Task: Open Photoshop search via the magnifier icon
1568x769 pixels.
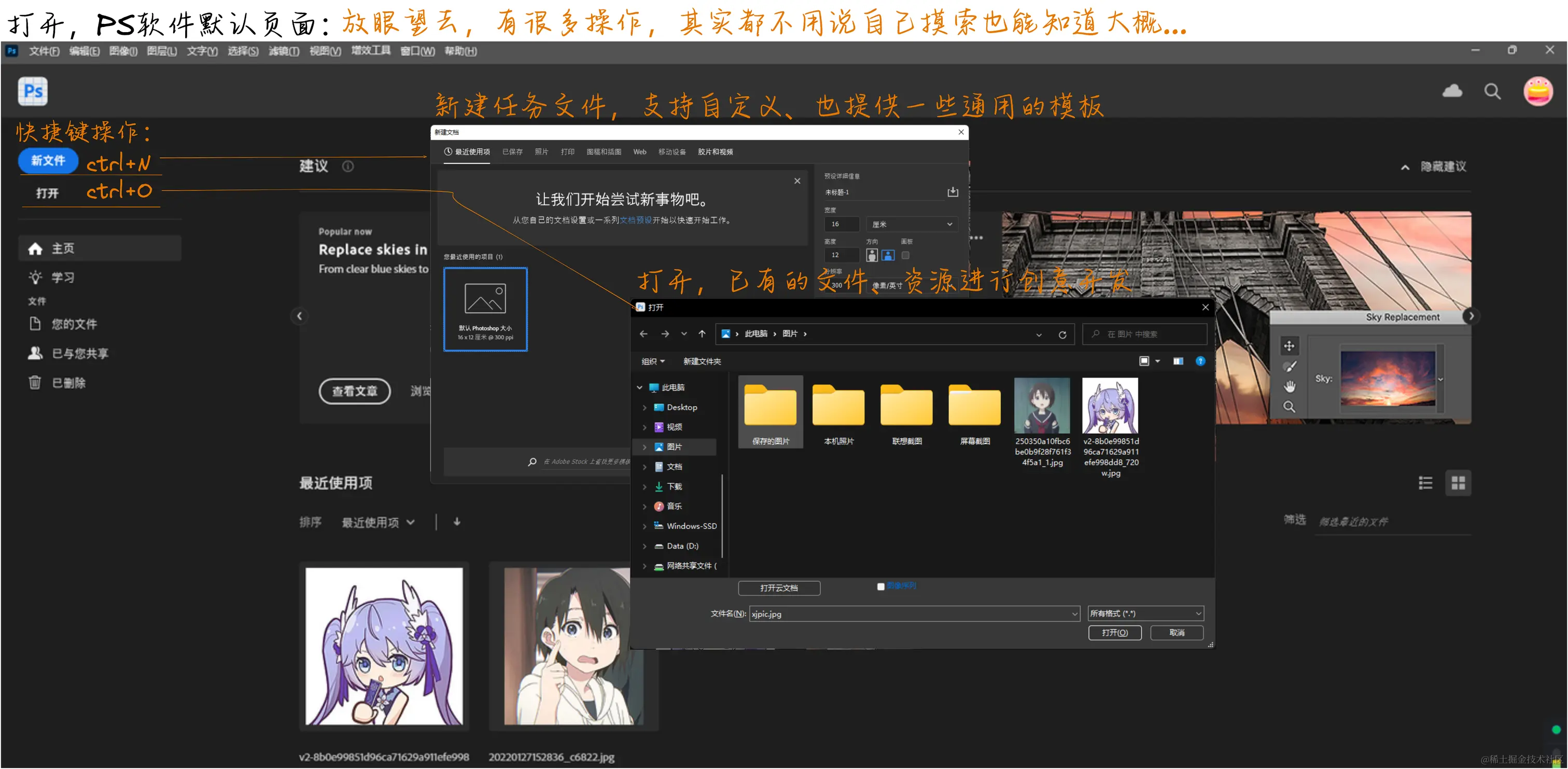Action: tap(1492, 91)
